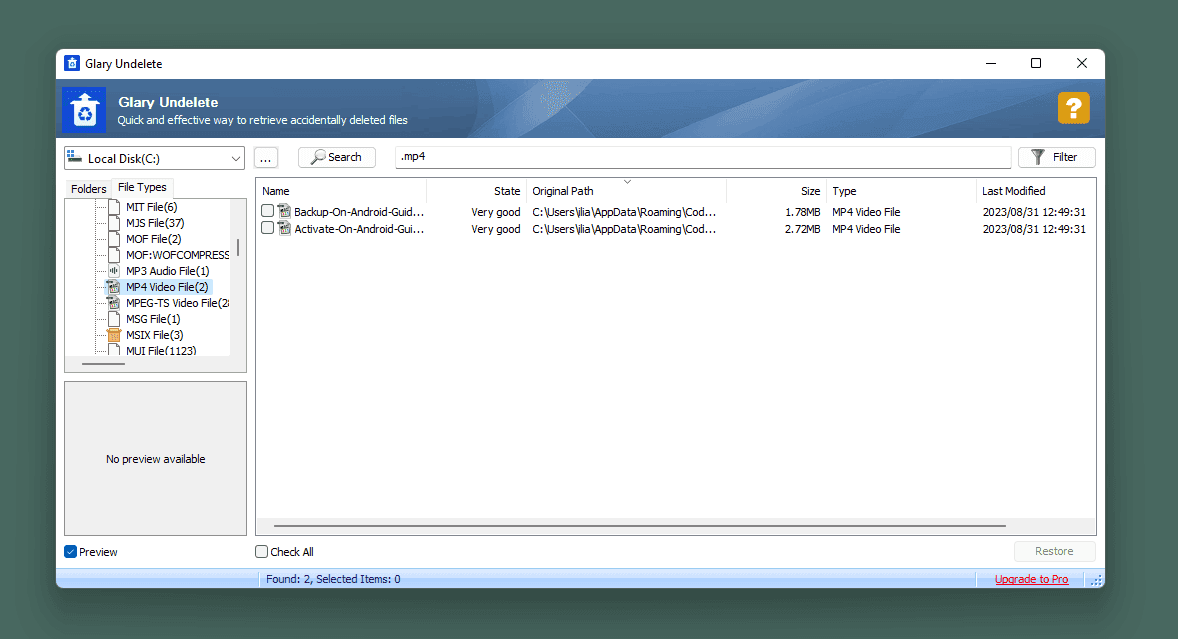1178x639 pixels.
Task: Click the Activate file's original path cell
Action: click(624, 229)
